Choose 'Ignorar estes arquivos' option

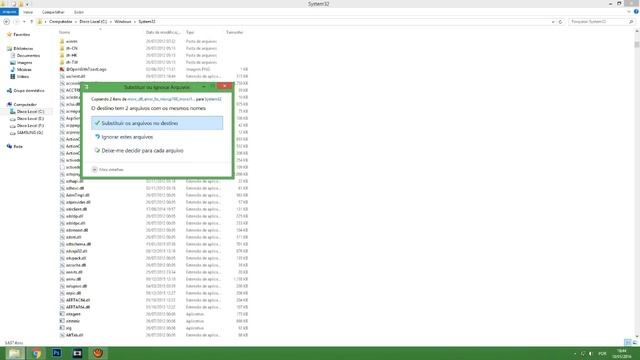[x=157, y=137]
